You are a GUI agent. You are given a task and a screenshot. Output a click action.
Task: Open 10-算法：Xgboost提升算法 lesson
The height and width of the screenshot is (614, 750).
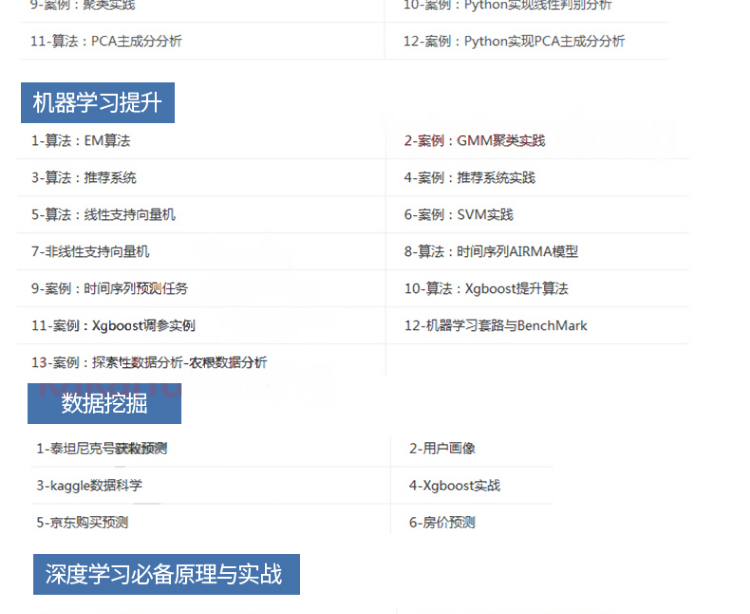click(x=486, y=288)
